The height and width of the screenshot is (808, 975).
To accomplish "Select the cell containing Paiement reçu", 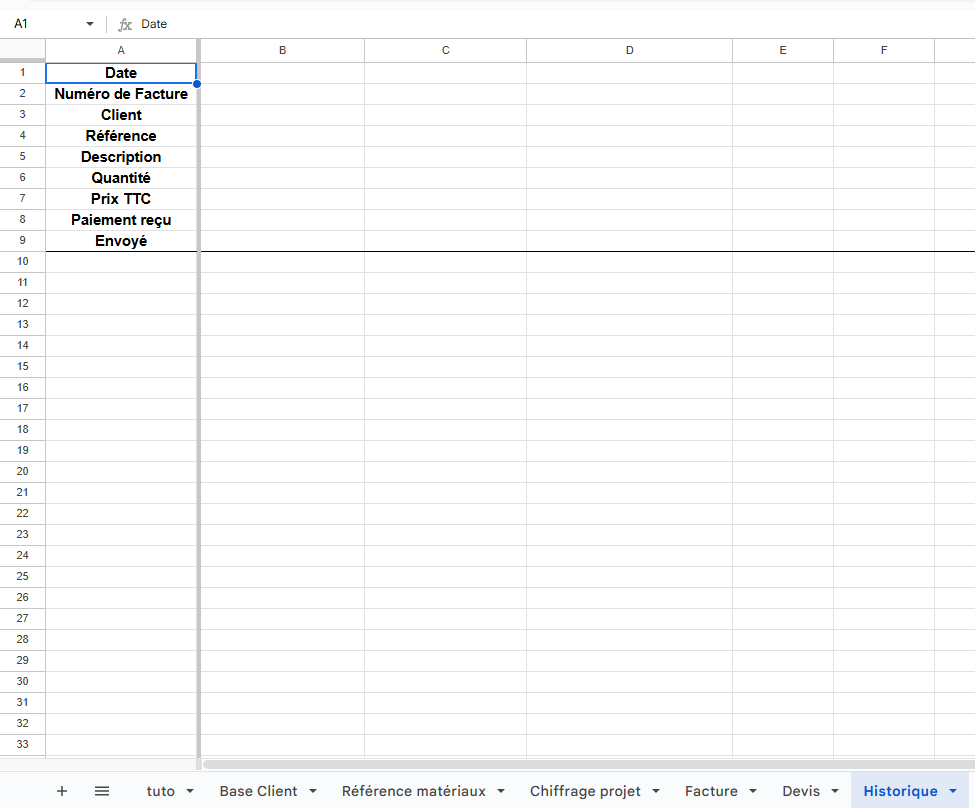I will pos(121,219).
